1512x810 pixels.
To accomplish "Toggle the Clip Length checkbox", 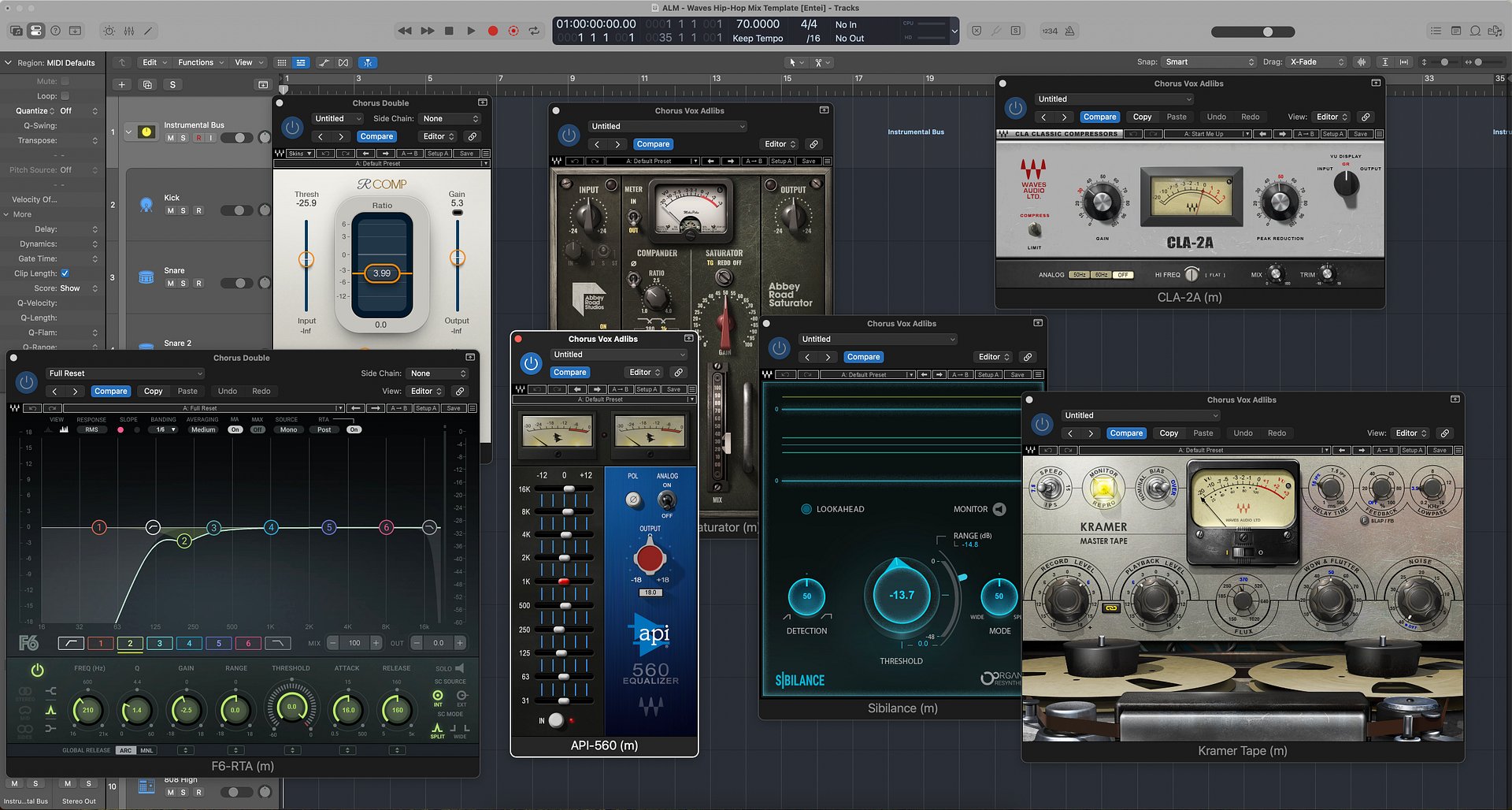I will 65,273.
